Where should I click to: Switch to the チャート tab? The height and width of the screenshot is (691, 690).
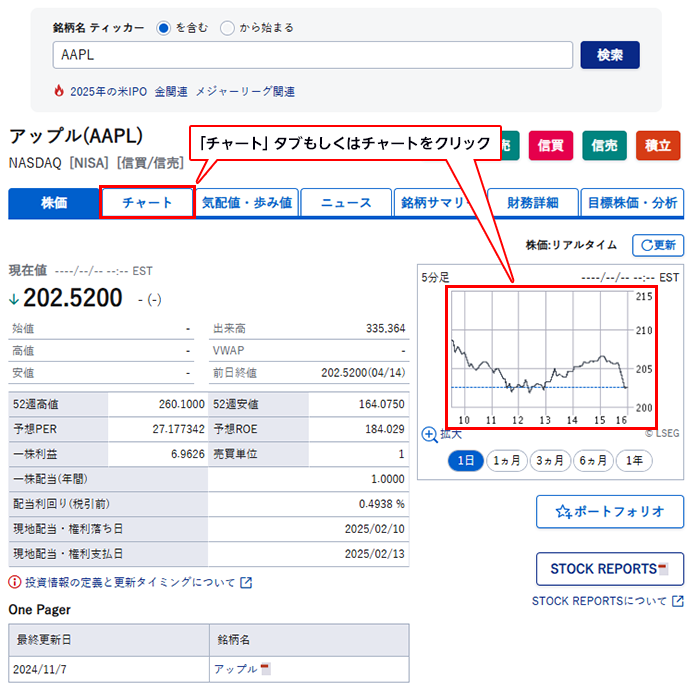[x=147, y=202]
